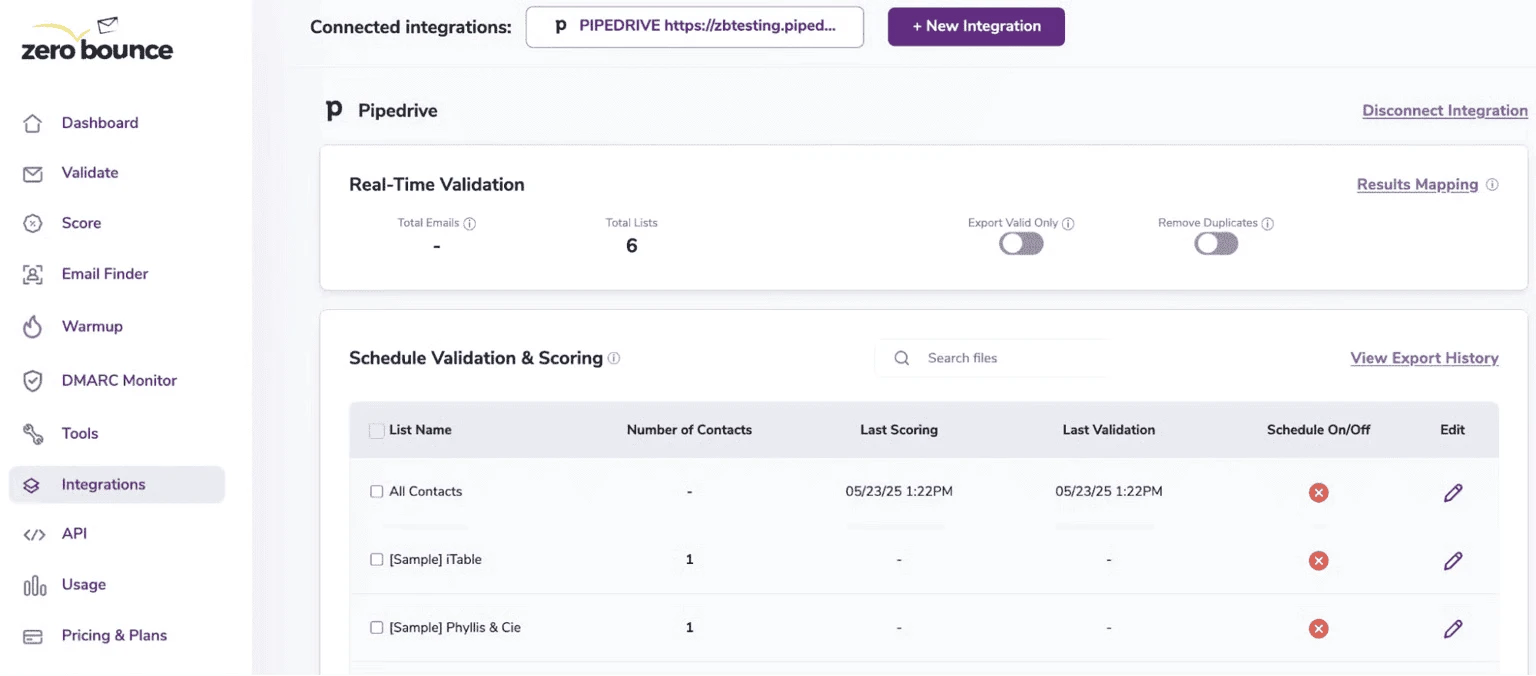Image resolution: width=1536 pixels, height=676 pixels.
Task: Select the [Sample] iTable checkbox
Action: (376, 559)
